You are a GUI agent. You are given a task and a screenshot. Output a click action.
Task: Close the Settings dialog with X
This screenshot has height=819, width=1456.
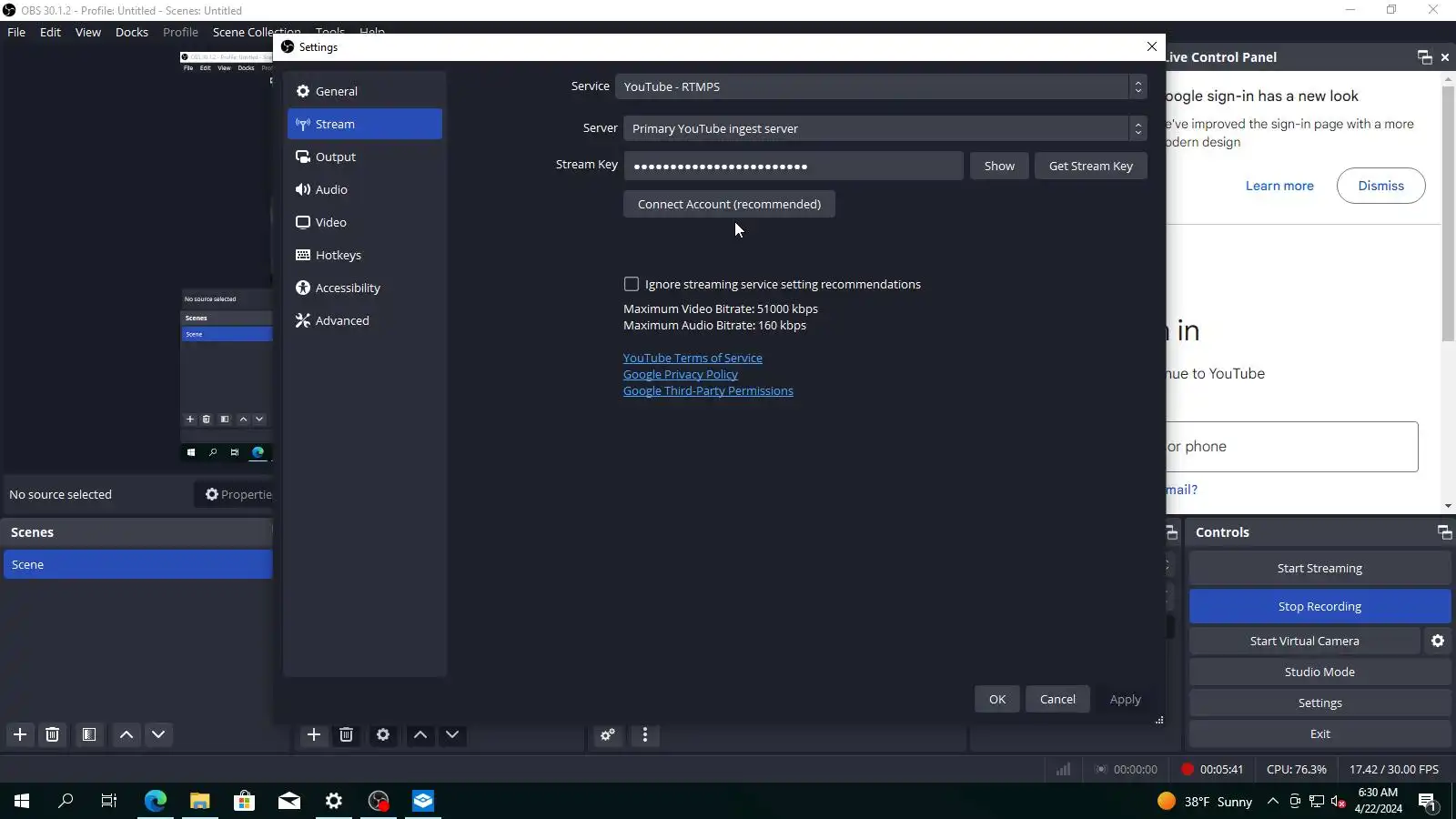(x=1152, y=46)
